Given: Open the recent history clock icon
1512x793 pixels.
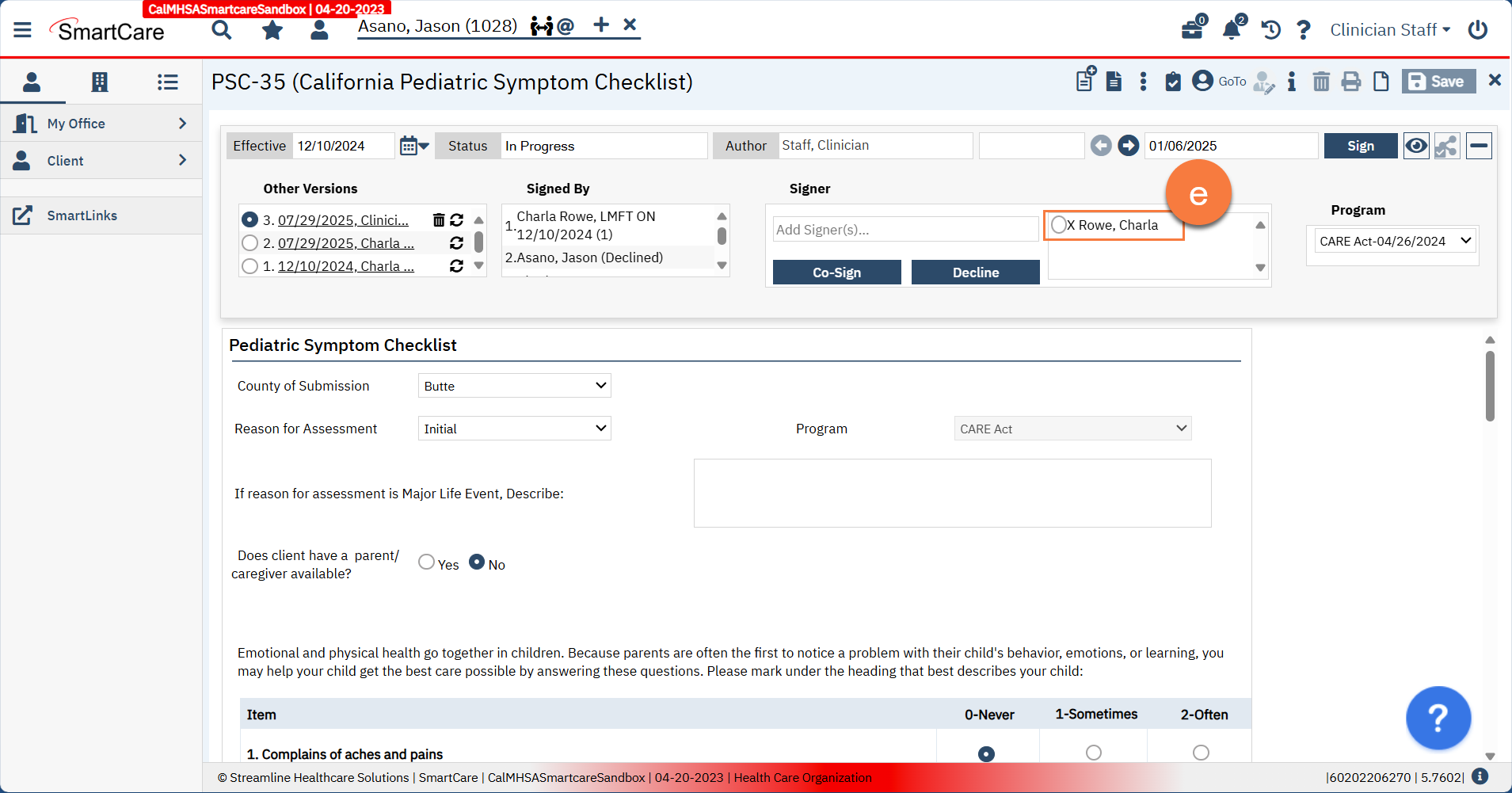Looking at the screenshot, I should (x=1270, y=30).
